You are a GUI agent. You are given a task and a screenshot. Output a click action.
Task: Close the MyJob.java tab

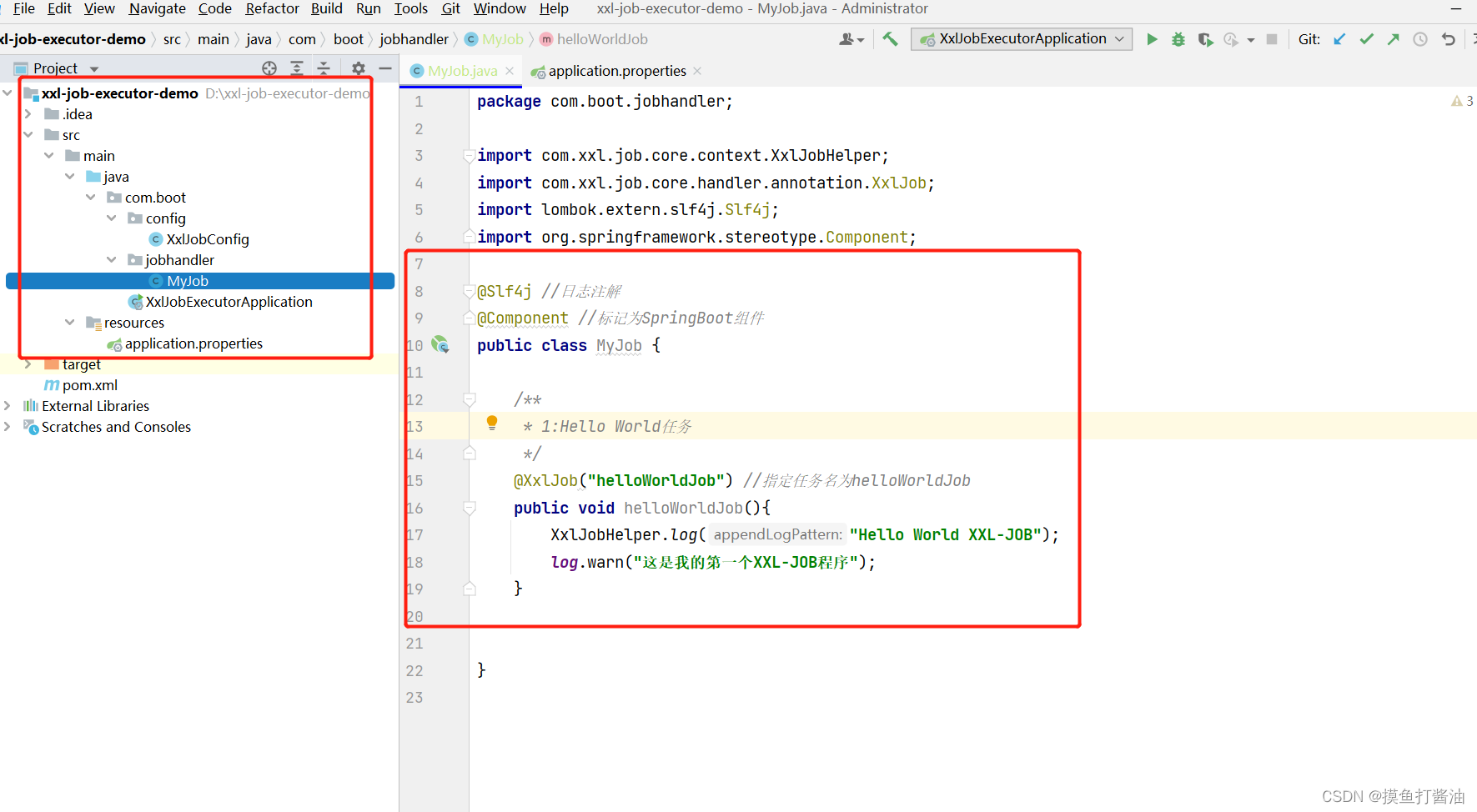click(x=510, y=71)
